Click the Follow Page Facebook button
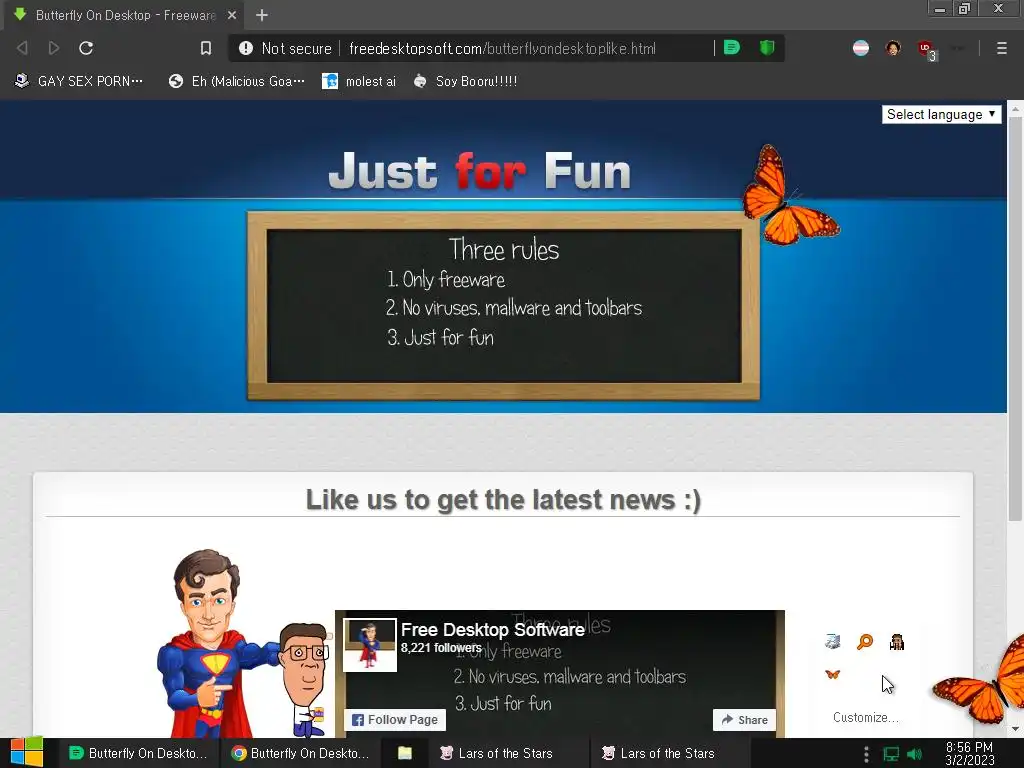Screen dimensions: 1024x768 395,720
